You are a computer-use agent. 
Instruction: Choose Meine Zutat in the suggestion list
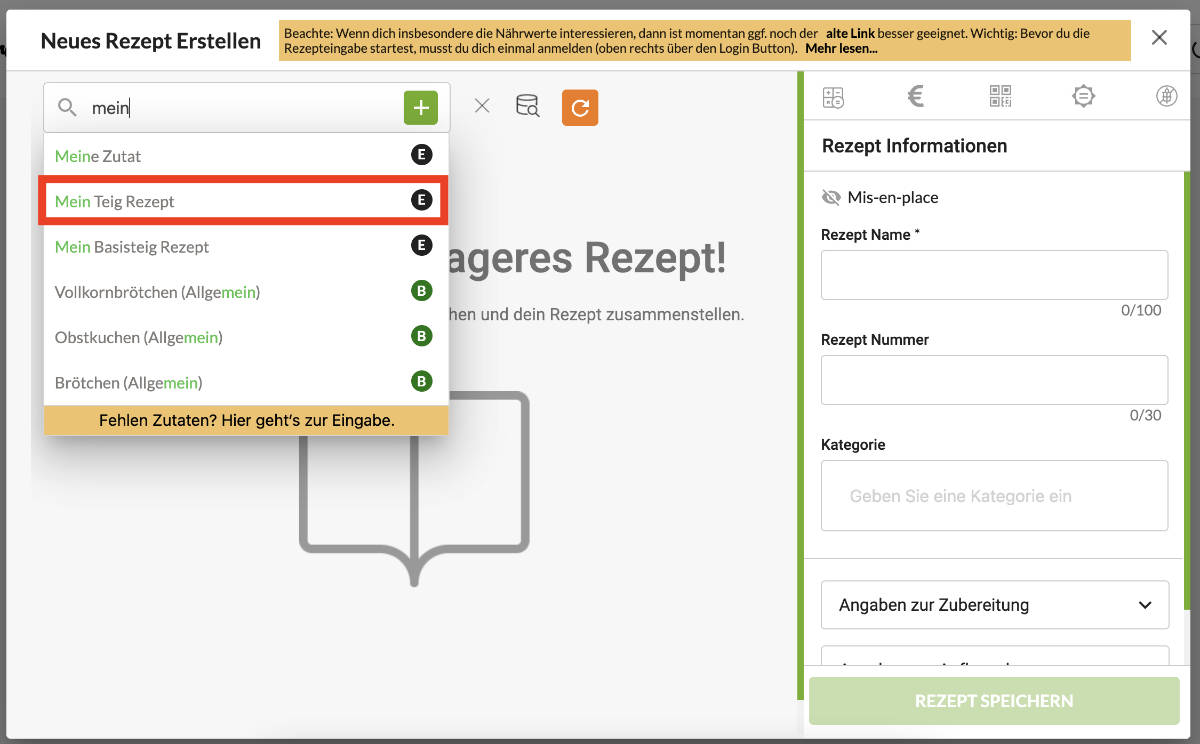(243, 156)
